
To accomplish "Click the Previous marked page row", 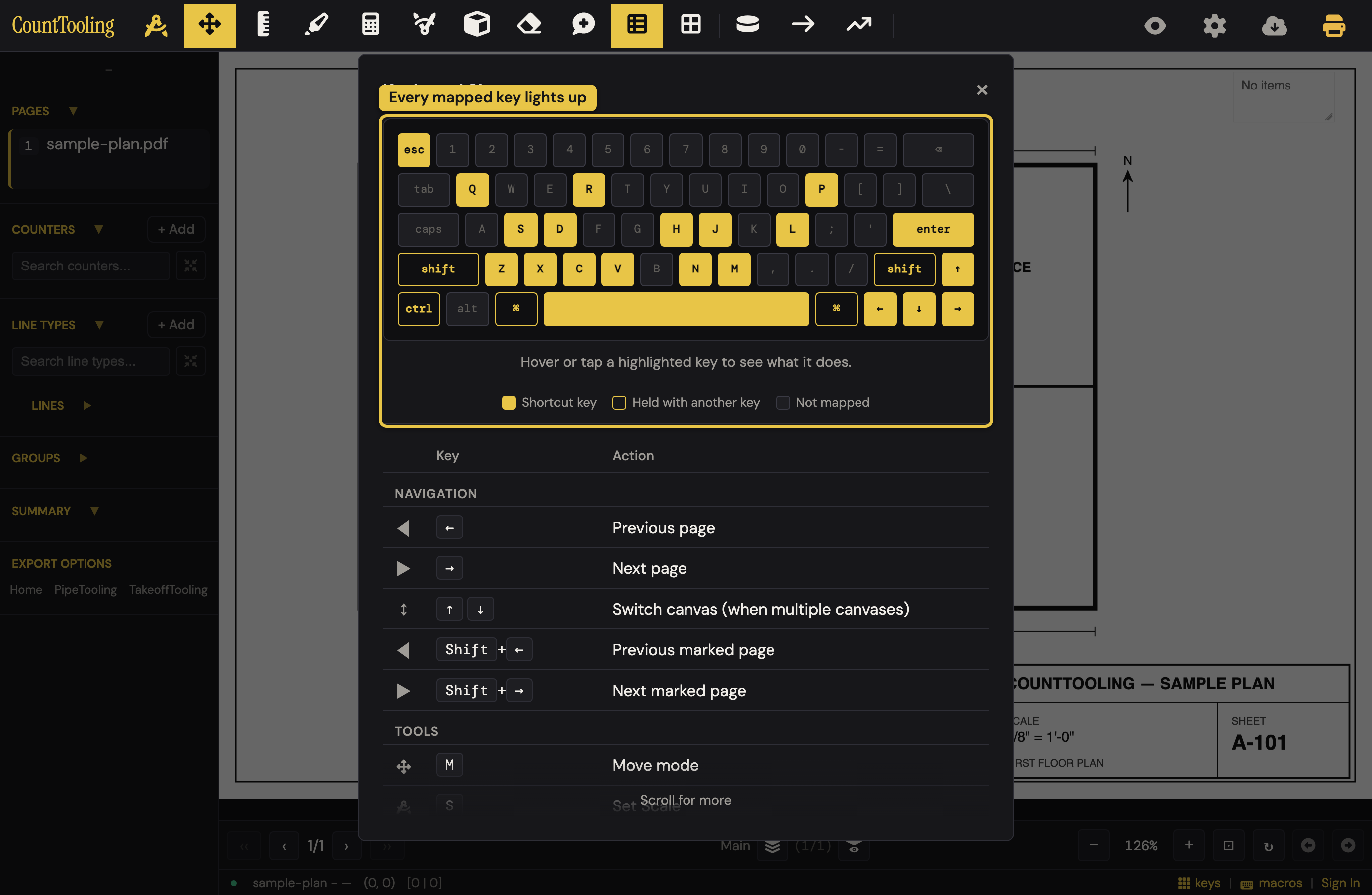I will [686, 650].
